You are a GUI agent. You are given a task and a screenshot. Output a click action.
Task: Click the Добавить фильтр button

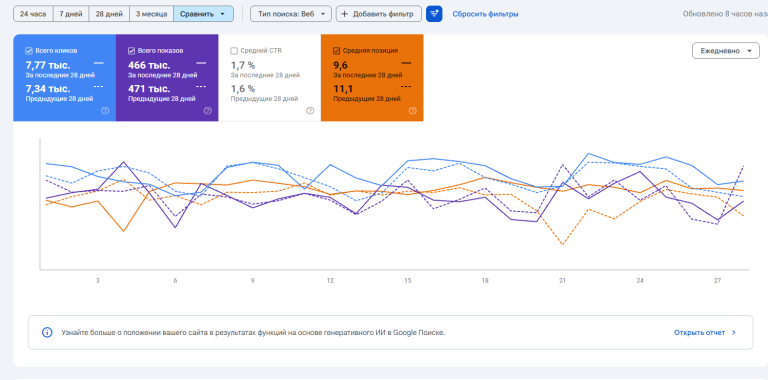coord(379,14)
